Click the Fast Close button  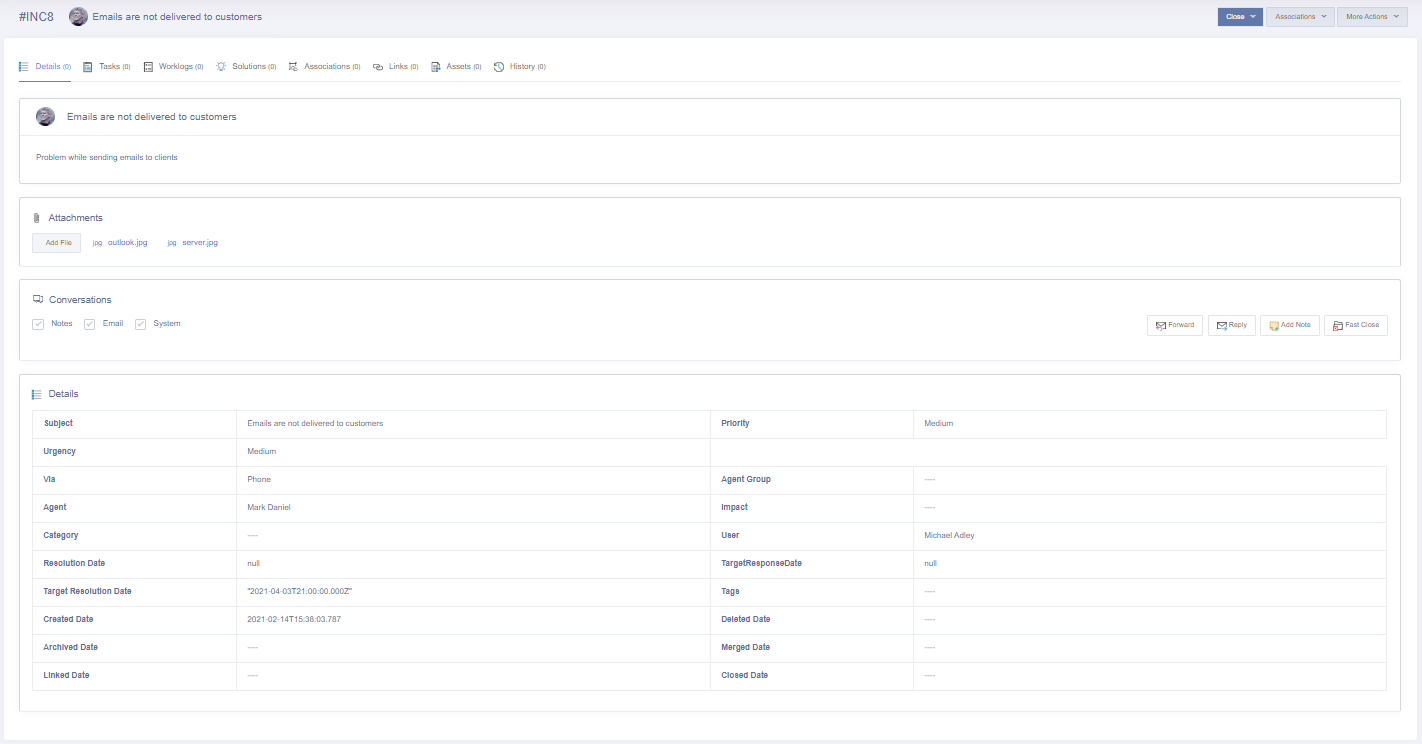point(1356,325)
